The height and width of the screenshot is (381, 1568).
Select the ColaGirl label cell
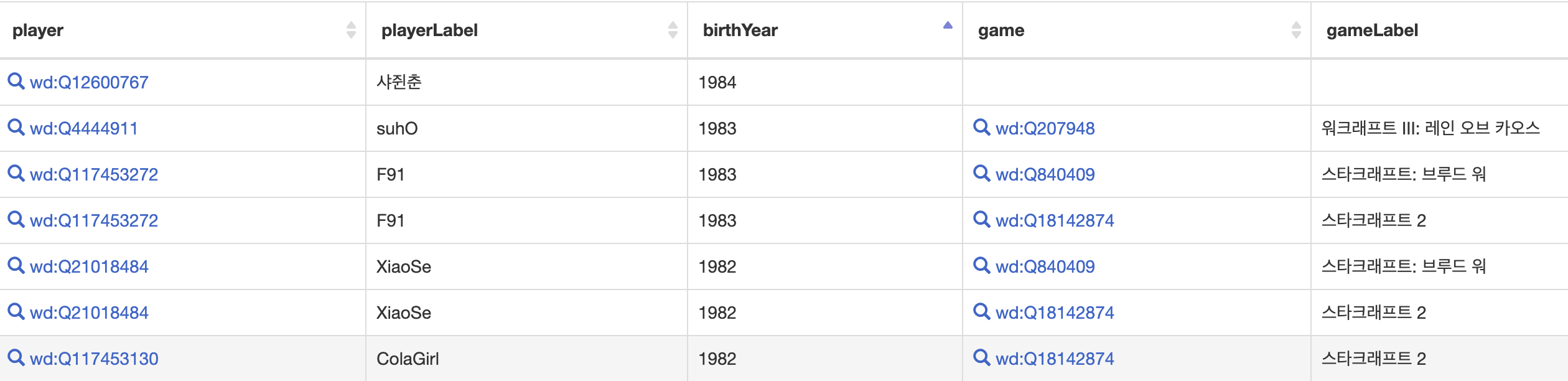tap(408, 359)
